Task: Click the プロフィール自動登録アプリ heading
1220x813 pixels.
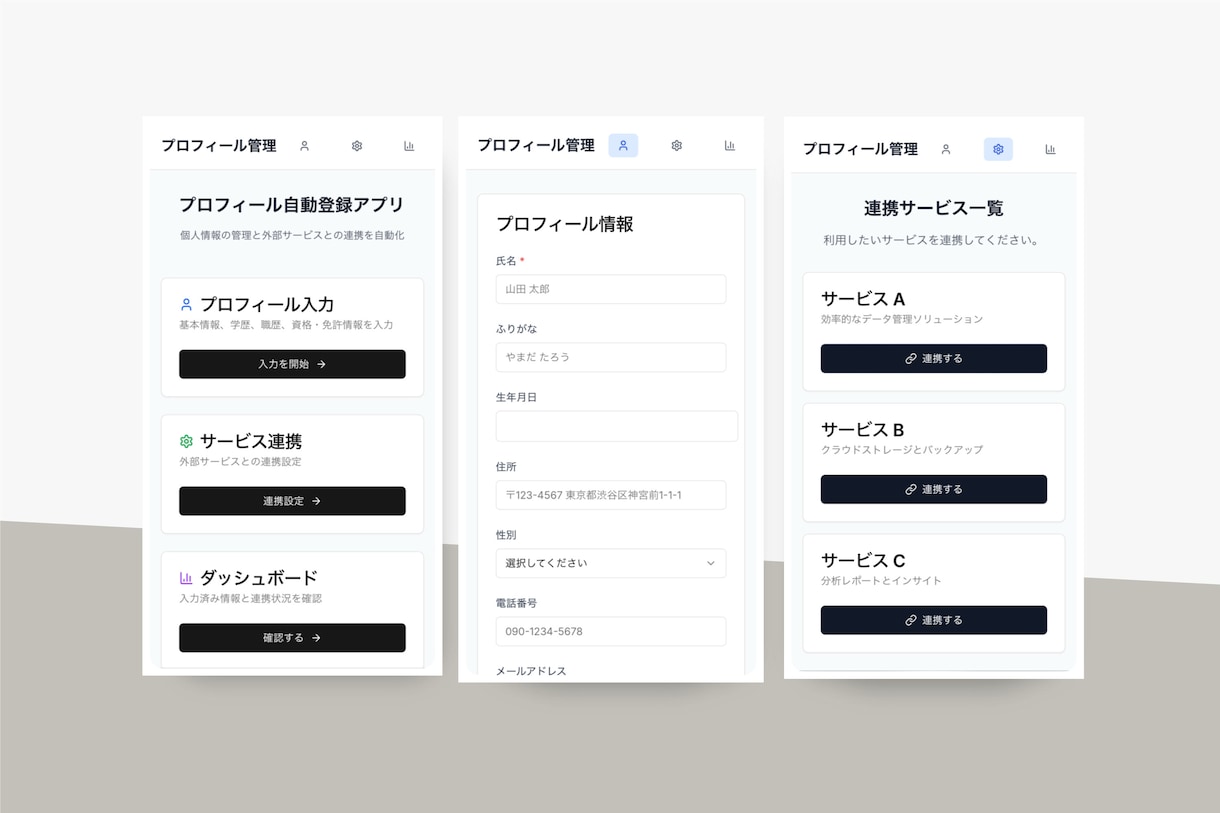Action: click(x=292, y=205)
